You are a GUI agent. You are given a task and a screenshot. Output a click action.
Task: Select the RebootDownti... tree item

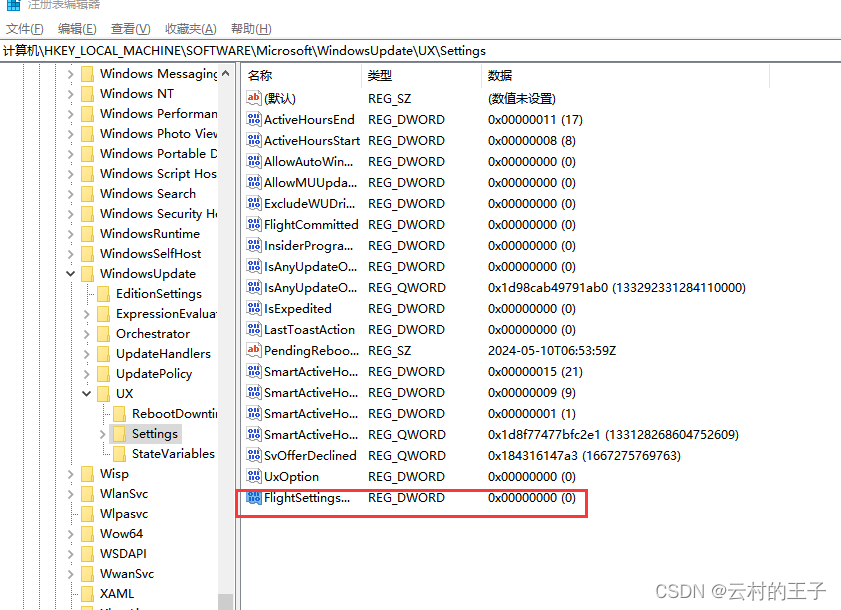coord(174,414)
